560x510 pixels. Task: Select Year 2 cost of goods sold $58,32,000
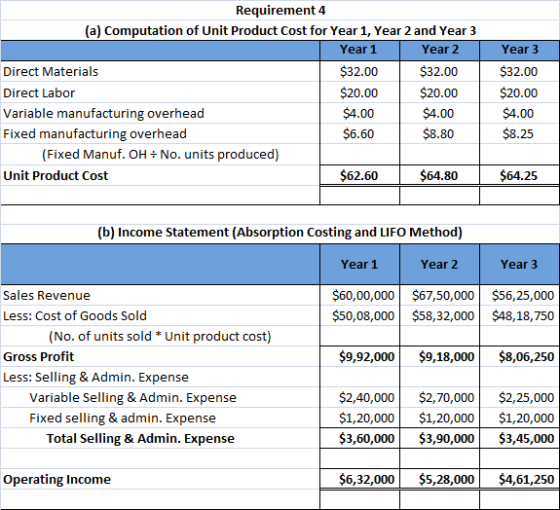tap(443, 316)
